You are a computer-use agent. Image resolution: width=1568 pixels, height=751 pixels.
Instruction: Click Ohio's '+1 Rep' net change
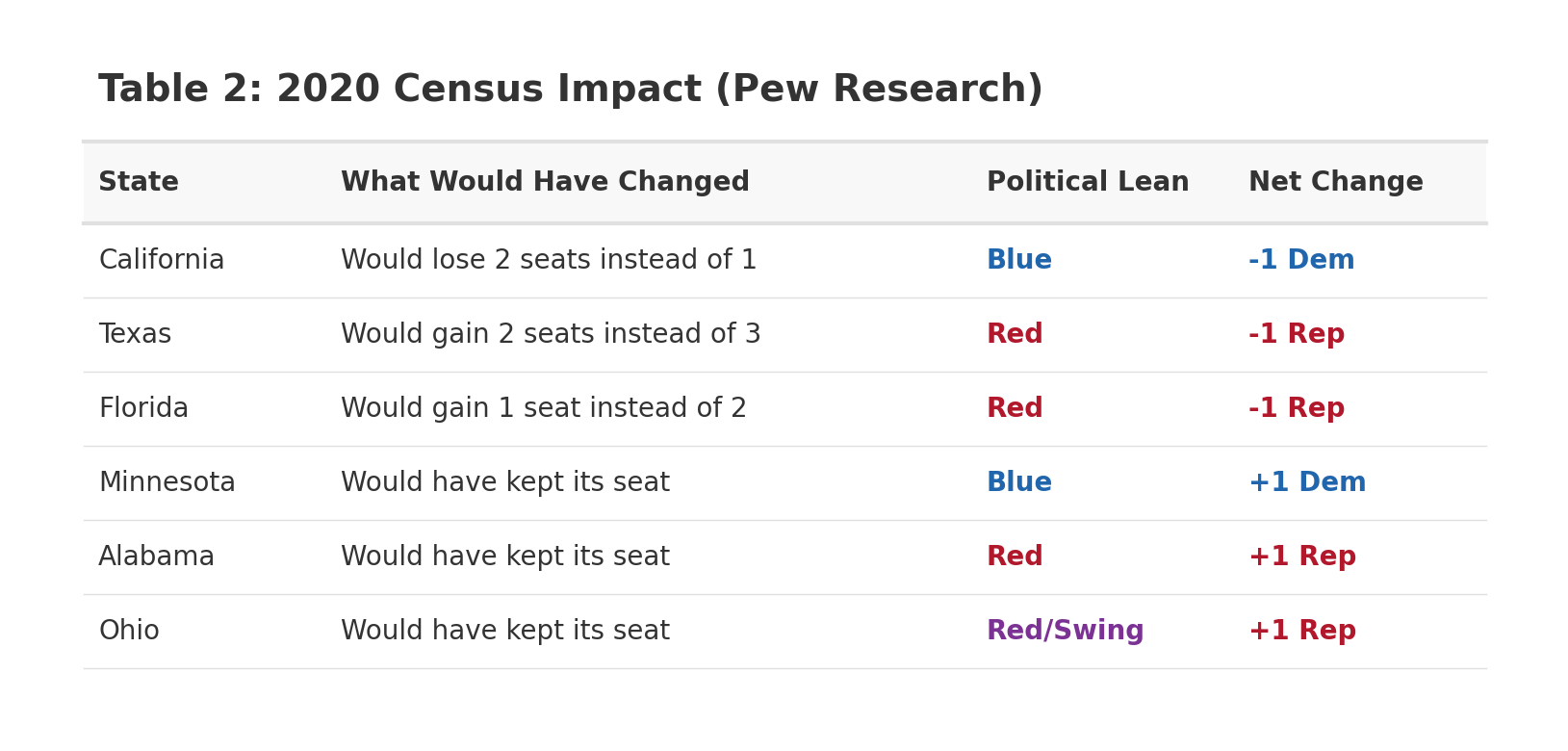tap(1302, 631)
